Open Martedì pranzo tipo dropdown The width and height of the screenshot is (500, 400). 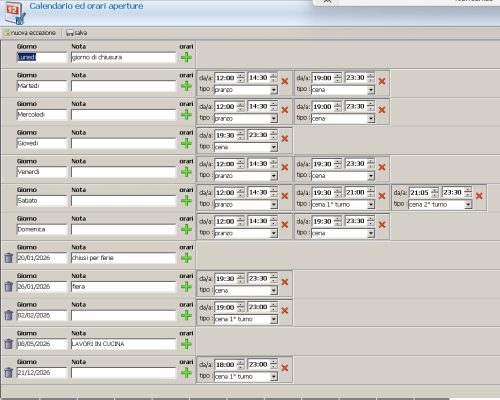click(274, 90)
